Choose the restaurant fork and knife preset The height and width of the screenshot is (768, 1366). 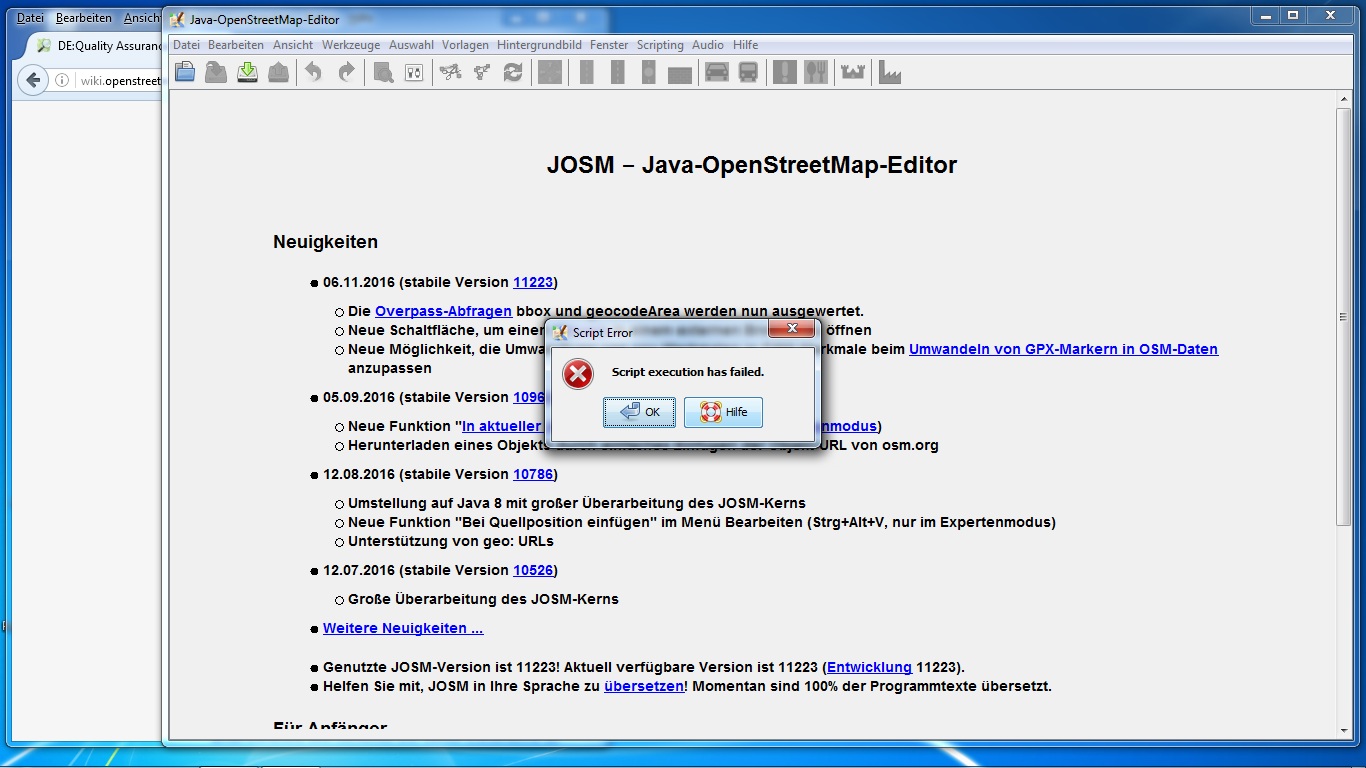(816, 72)
